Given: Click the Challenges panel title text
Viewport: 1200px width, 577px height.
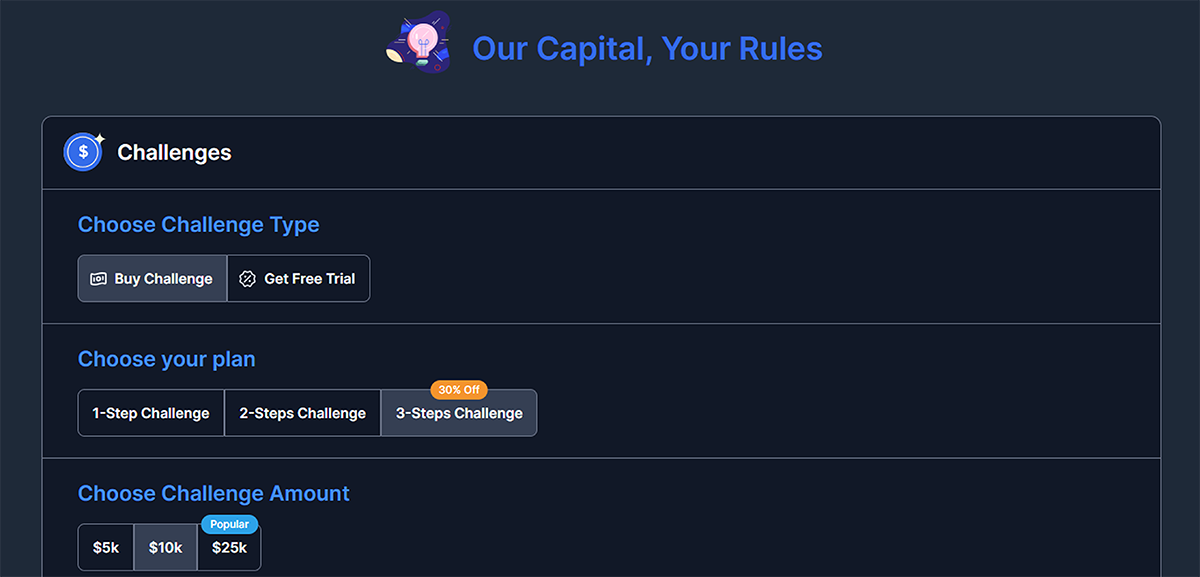Looking at the screenshot, I should click(174, 152).
